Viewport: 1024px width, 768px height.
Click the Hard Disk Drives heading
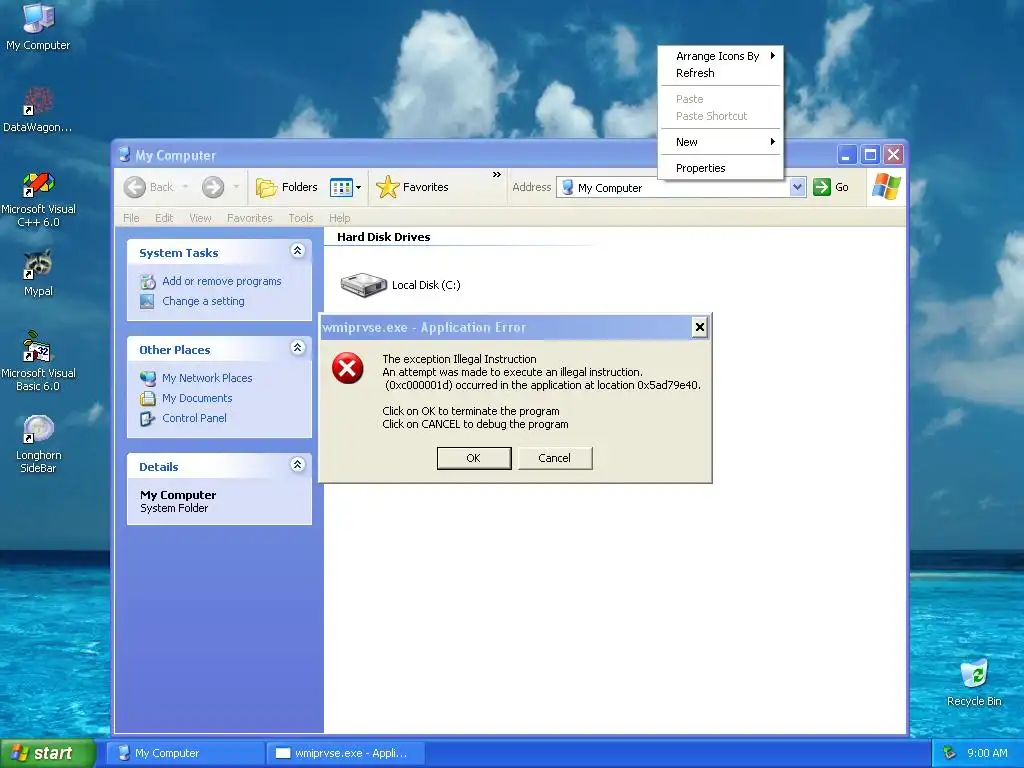383,237
